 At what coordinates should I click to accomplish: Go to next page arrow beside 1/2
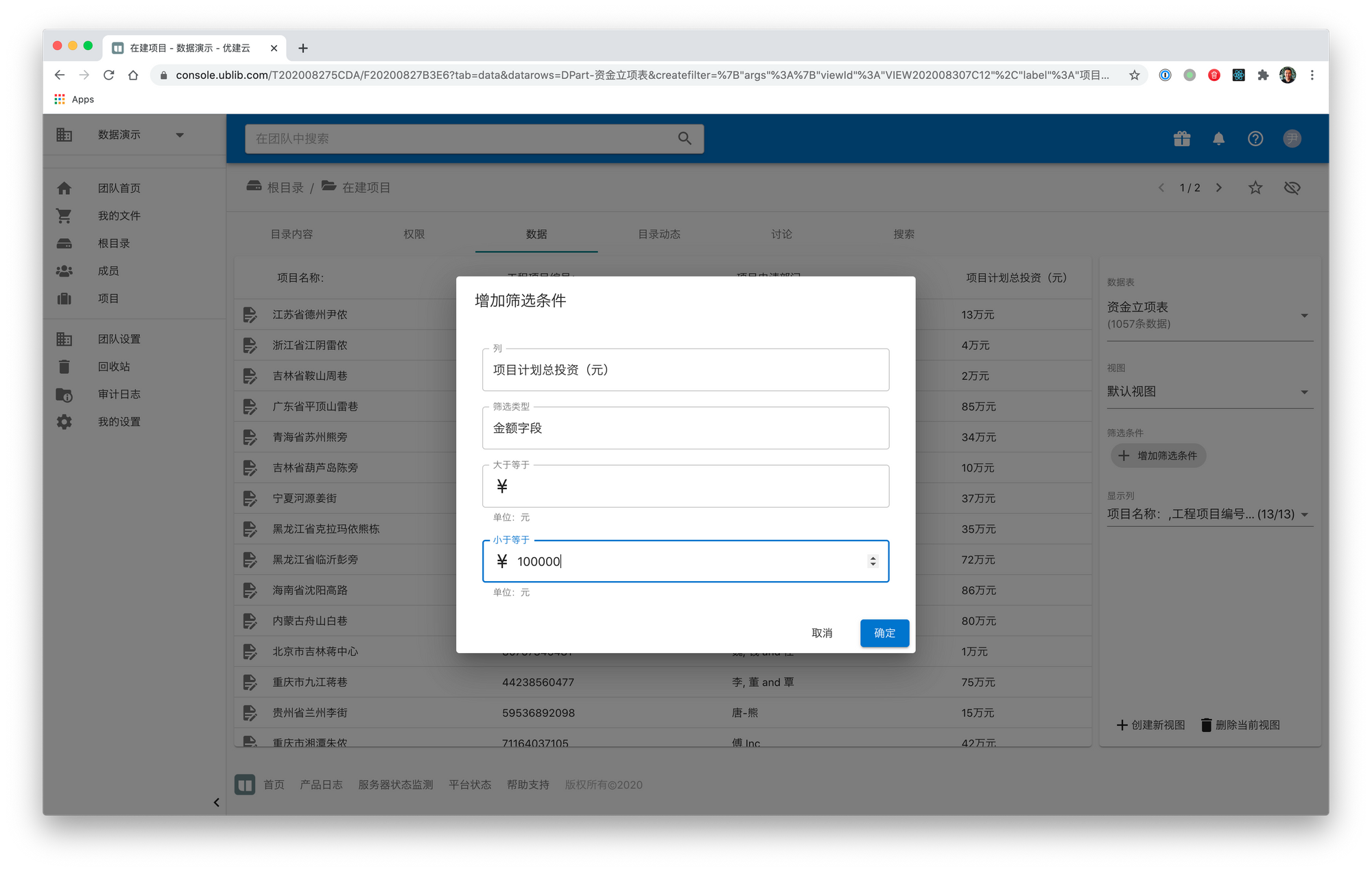pos(1218,187)
